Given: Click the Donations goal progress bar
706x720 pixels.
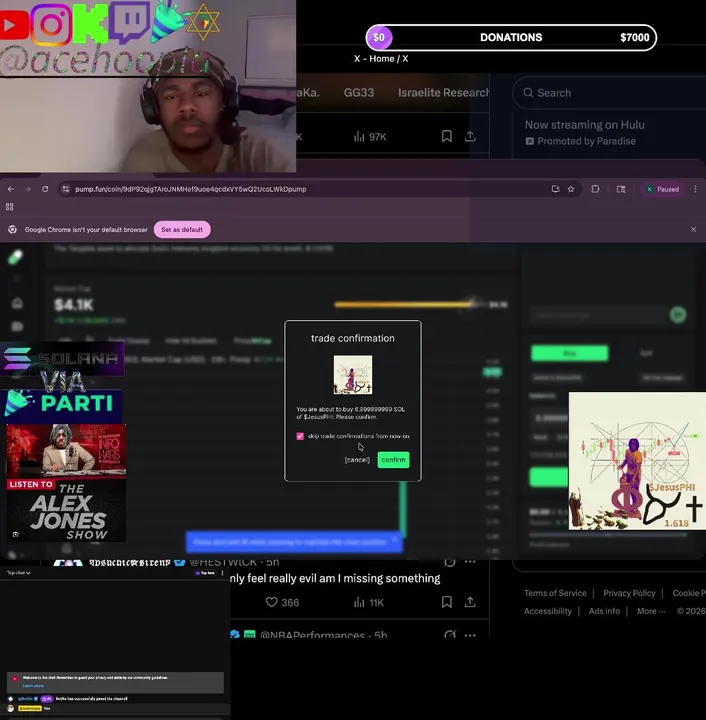Looking at the screenshot, I should tap(511, 38).
